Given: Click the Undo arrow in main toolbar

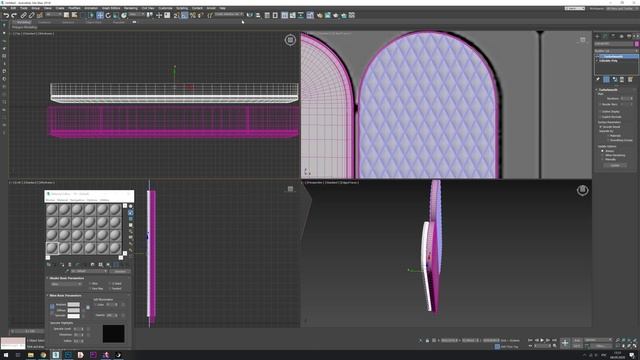Looking at the screenshot, I should coord(7,15).
